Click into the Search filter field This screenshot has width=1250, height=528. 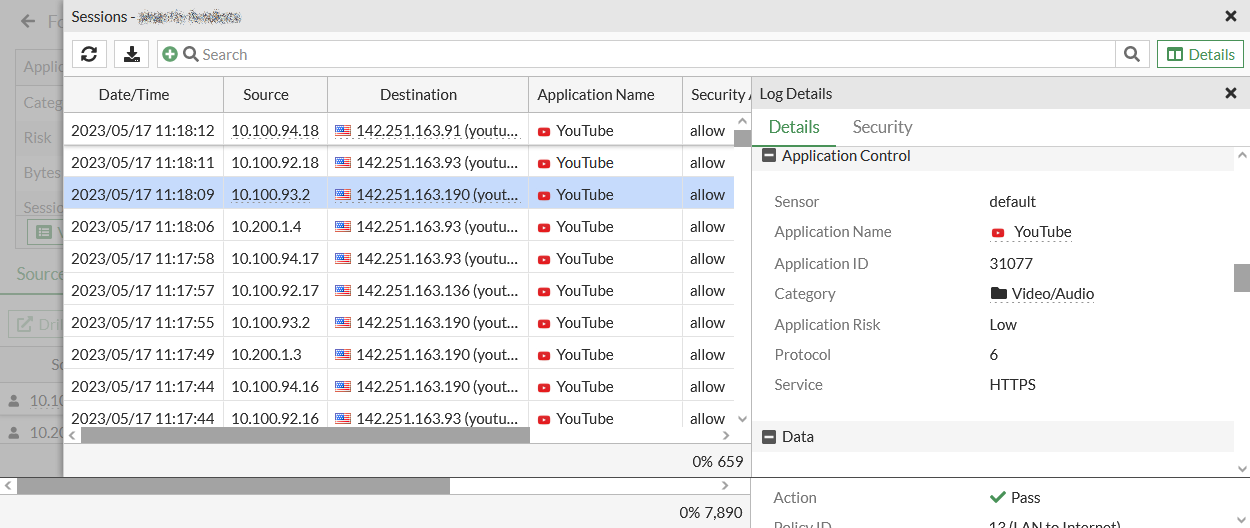coord(650,54)
